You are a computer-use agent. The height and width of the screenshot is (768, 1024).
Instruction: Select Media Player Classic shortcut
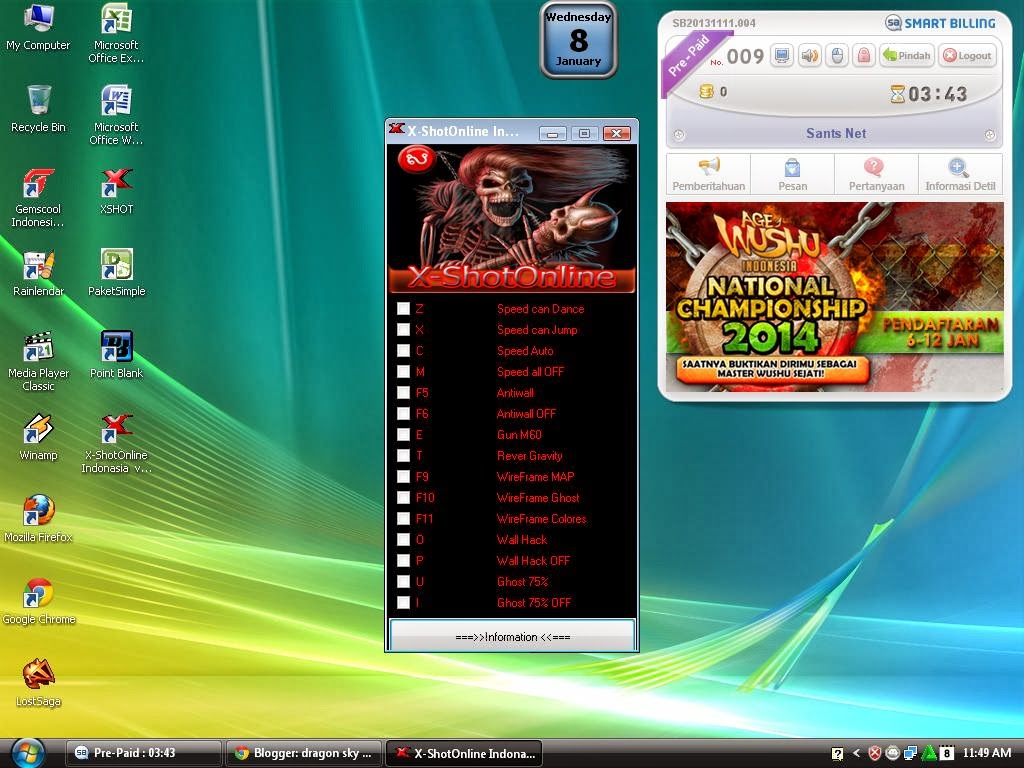point(38,362)
